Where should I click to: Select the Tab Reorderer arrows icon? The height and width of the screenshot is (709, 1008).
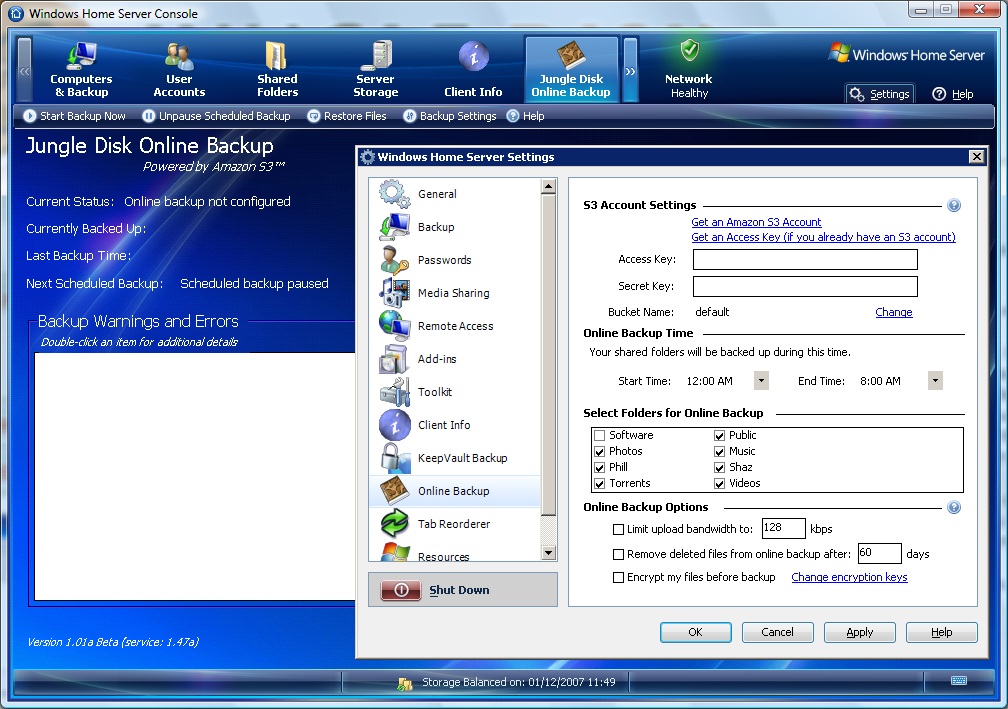394,524
